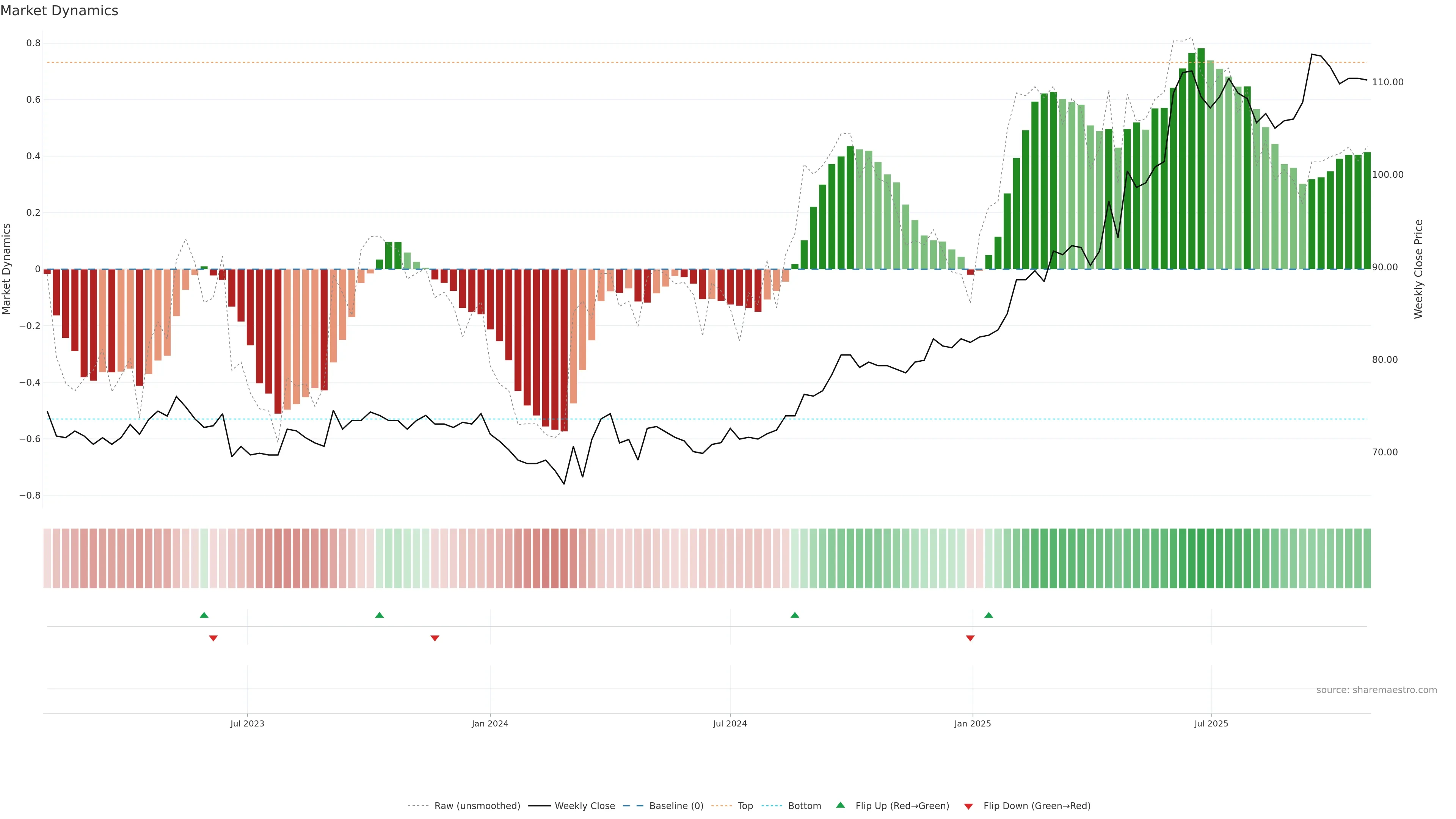
Task: Toggle the Top legend entry
Action: click(x=745, y=806)
